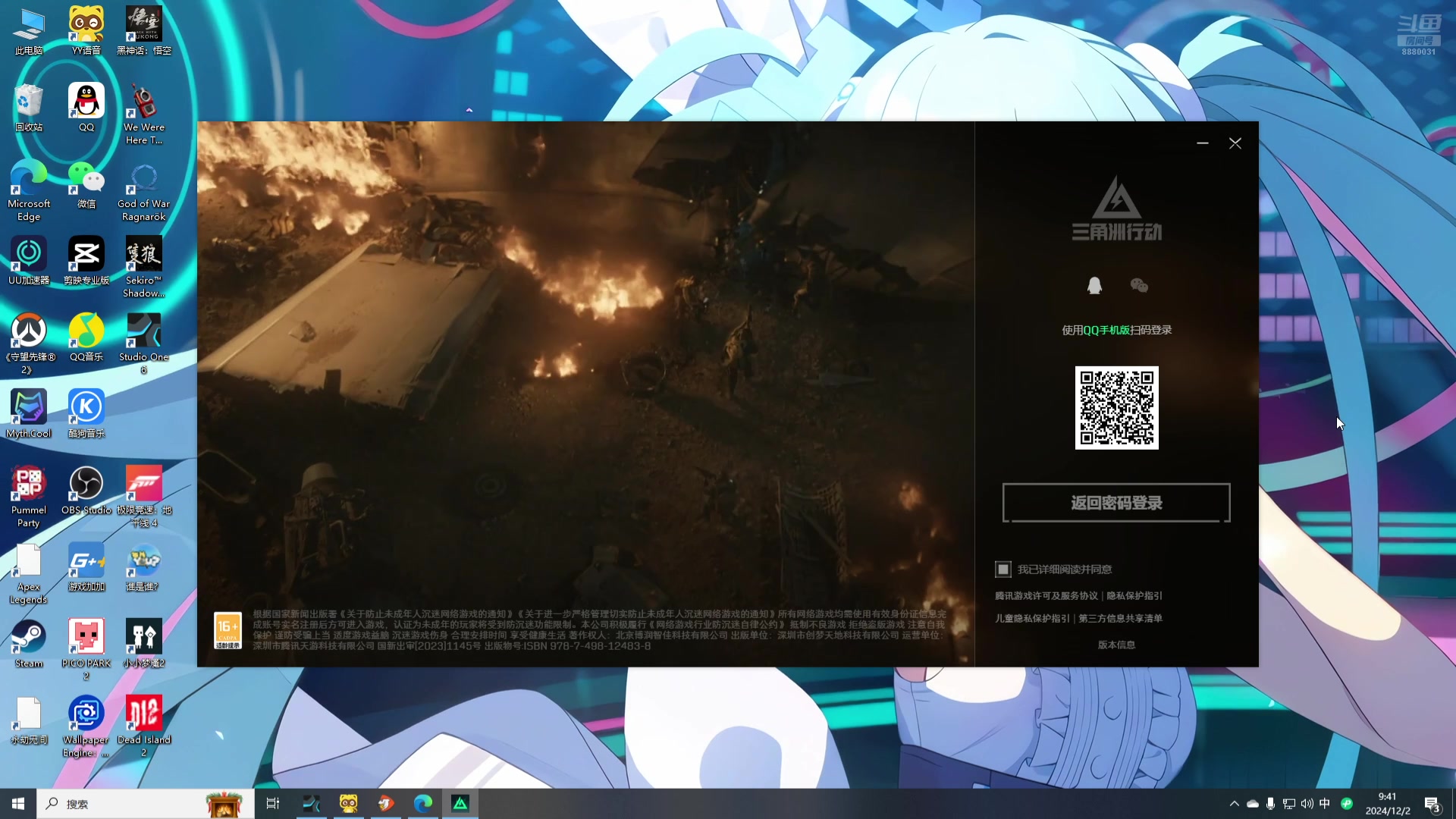This screenshot has height=819, width=1456.
Task: Click the 16+ age rating badge
Action: click(227, 630)
